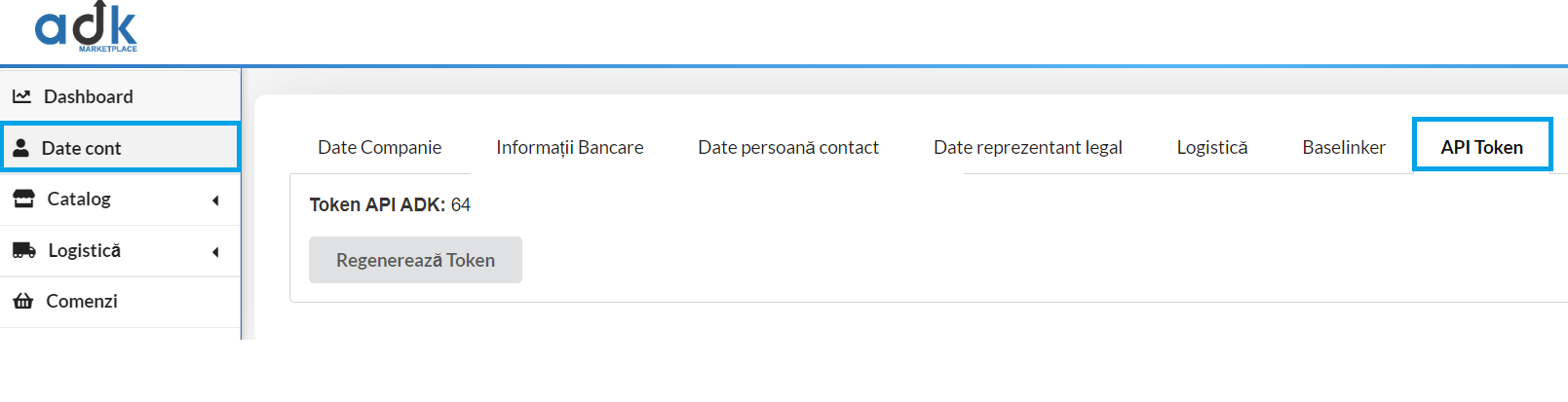Select the API Token tab
This screenshot has width=1568, height=402.
tap(1482, 146)
